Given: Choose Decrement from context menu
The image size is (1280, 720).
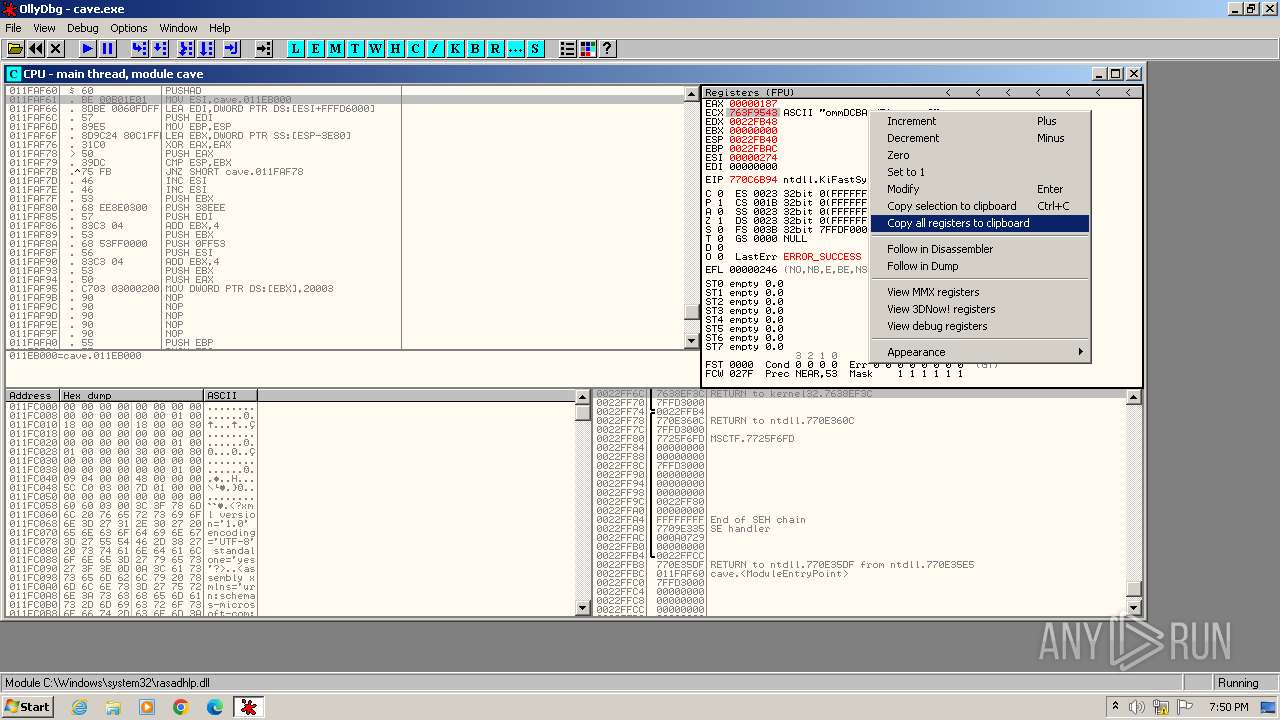Looking at the screenshot, I should [x=980, y=138].
